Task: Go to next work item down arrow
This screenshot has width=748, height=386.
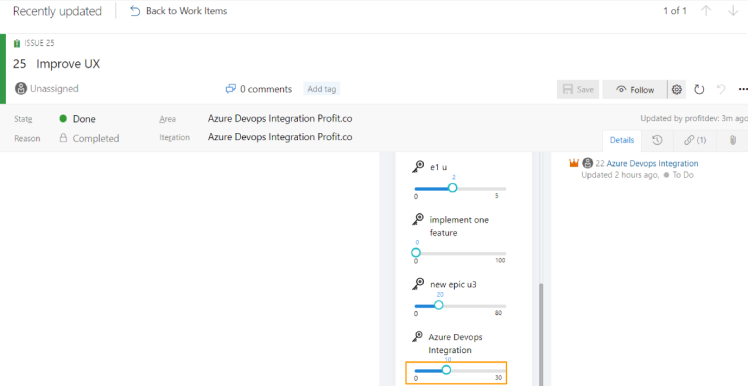Action: (x=733, y=11)
